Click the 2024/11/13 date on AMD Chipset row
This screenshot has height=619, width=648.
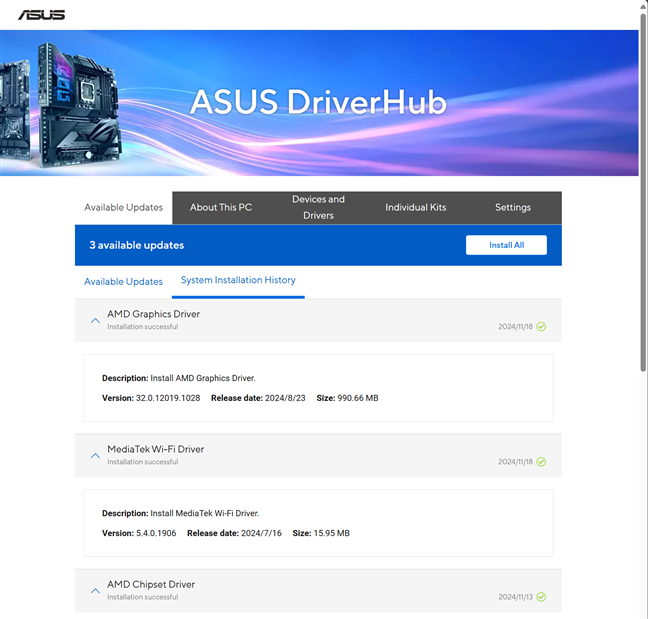515,597
